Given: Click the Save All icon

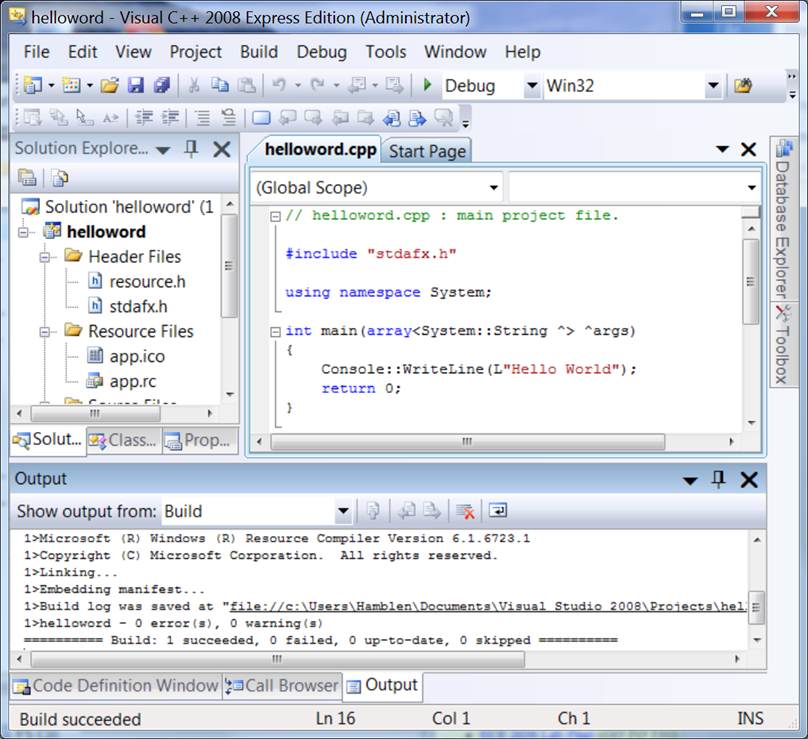Looking at the screenshot, I should click(x=162, y=85).
